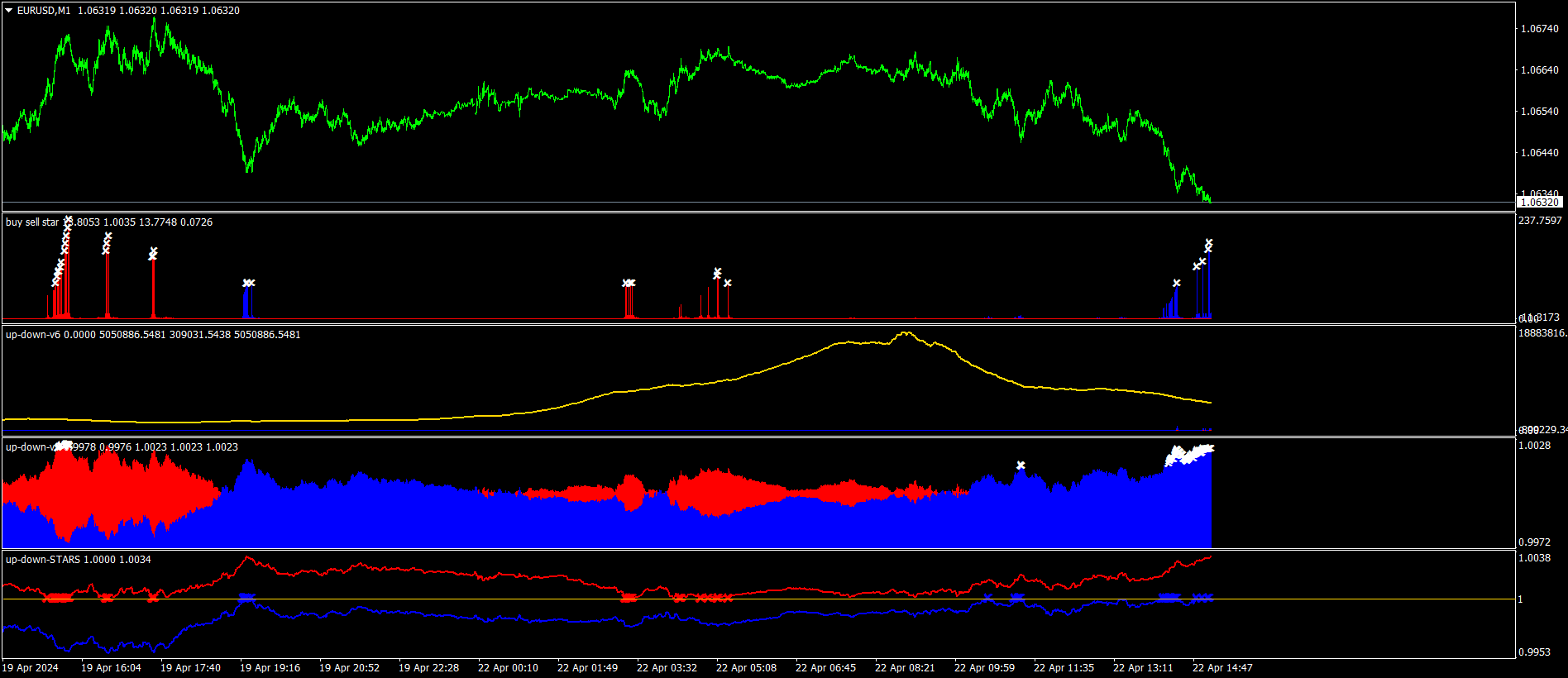Click the '22 Apr 00:10' time label

click(508, 668)
